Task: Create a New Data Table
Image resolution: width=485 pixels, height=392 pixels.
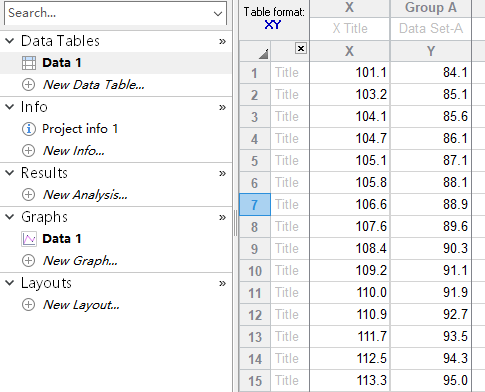Action: point(94,85)
